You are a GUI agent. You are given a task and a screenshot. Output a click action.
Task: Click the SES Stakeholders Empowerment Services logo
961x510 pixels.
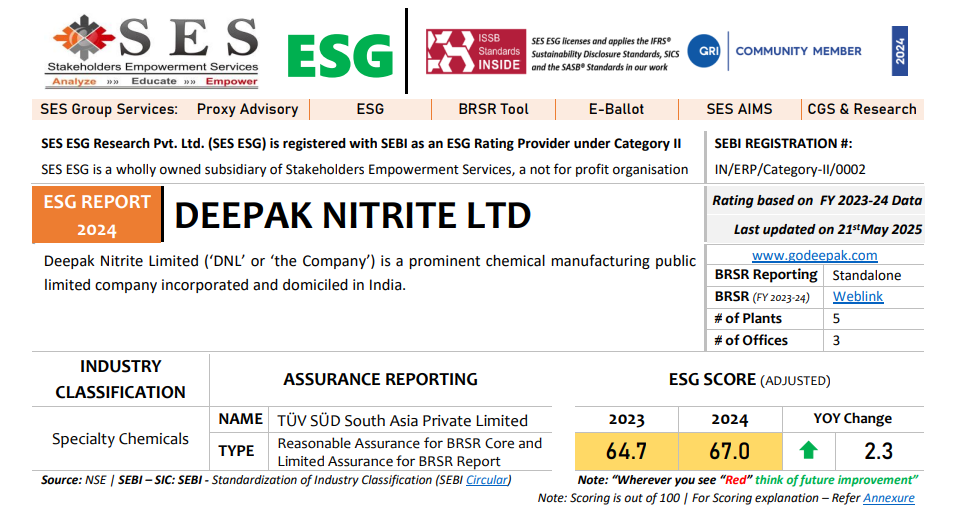coord(153,51)
